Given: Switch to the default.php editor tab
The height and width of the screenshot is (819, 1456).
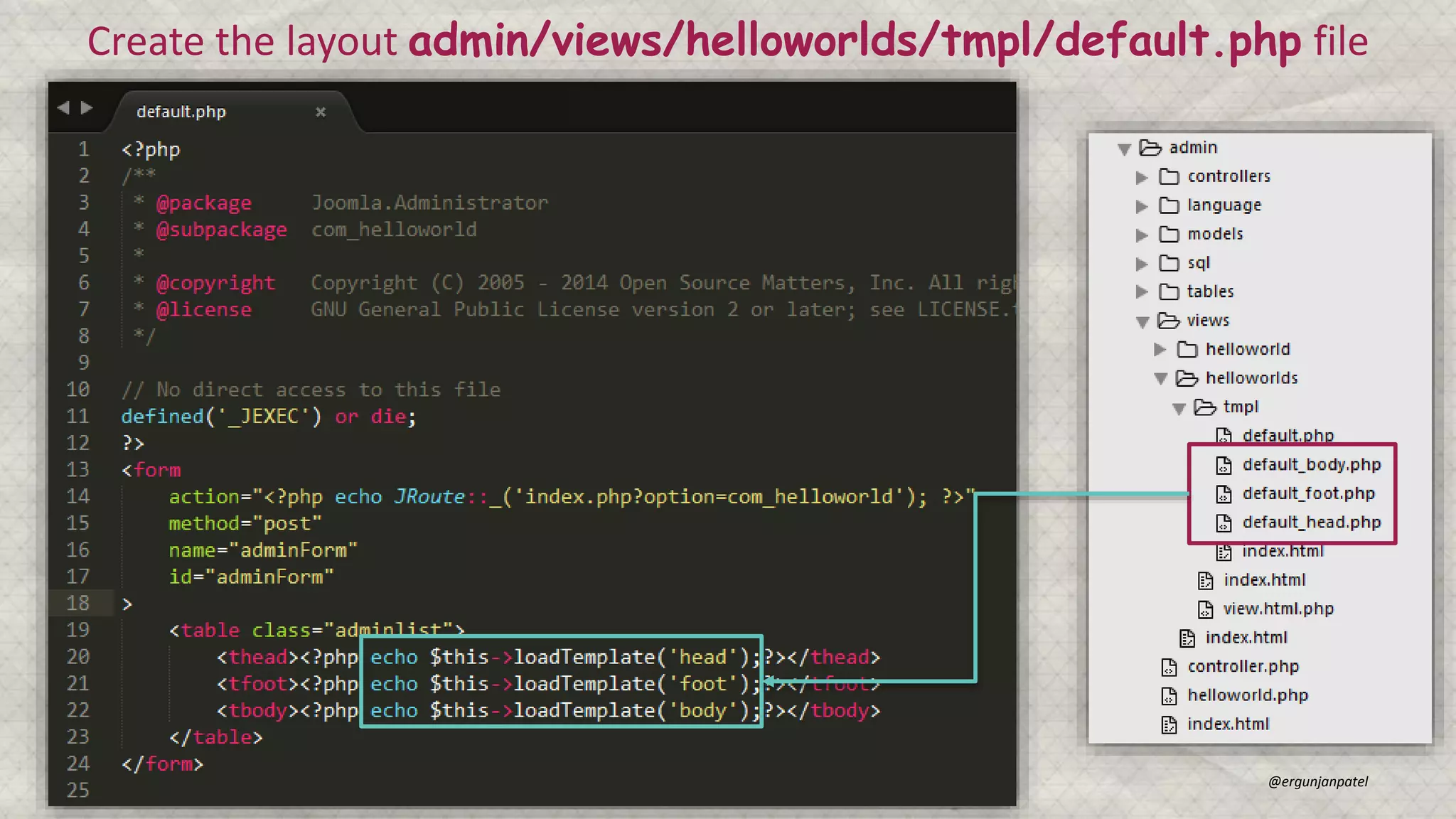Looking at the screenshot, I should coord(181,112).
